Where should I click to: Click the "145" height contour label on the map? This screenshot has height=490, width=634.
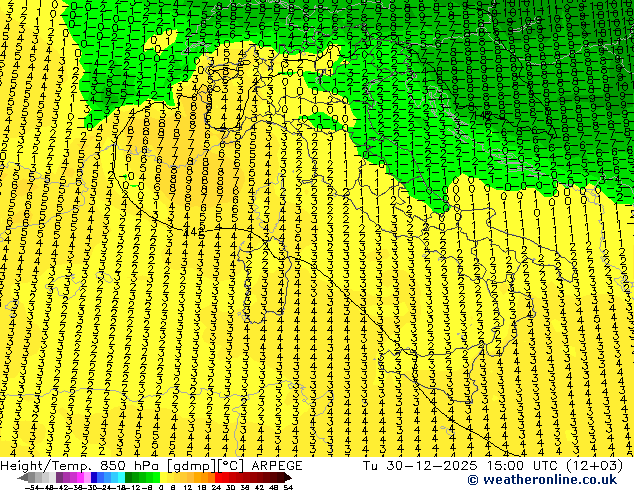tap(194, 232)
